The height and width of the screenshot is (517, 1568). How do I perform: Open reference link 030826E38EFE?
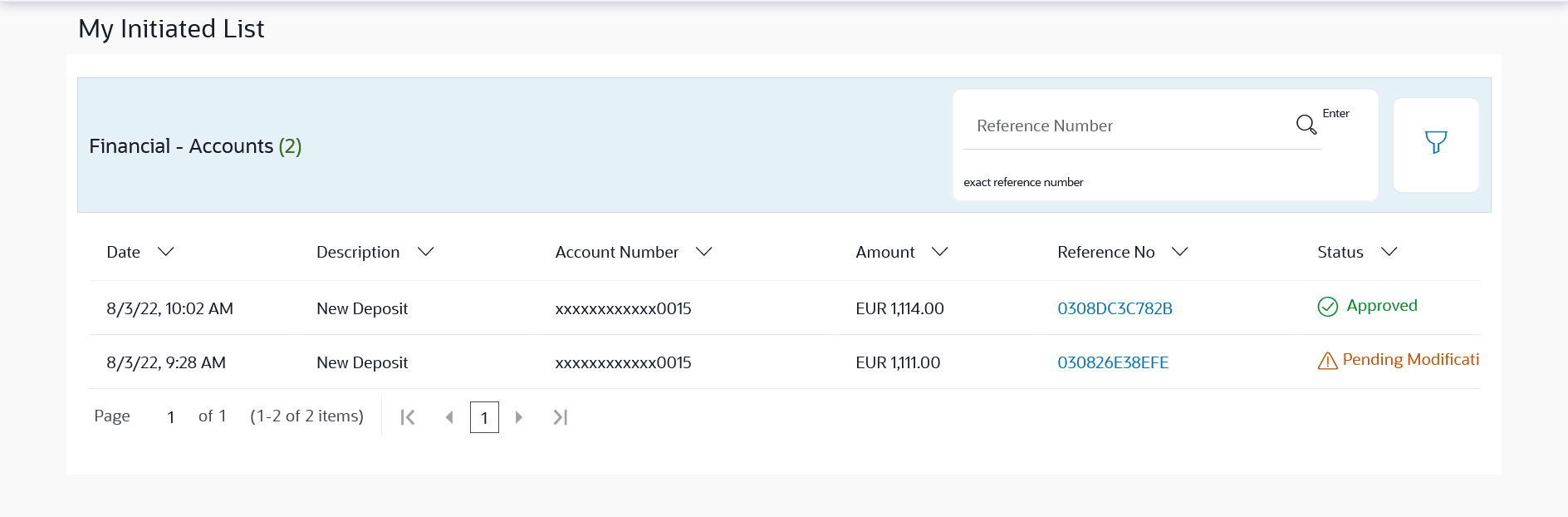1113,362
